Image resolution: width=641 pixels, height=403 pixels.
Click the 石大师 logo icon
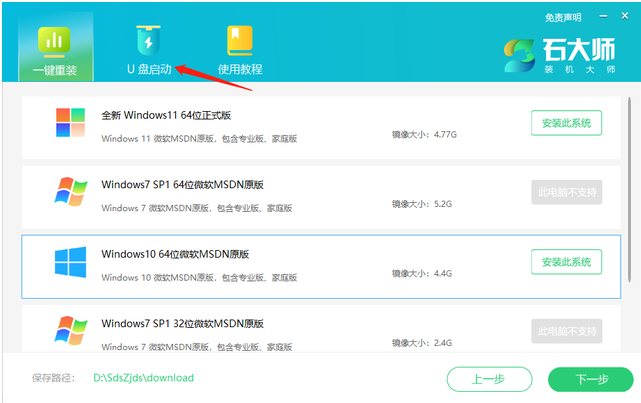519,56
